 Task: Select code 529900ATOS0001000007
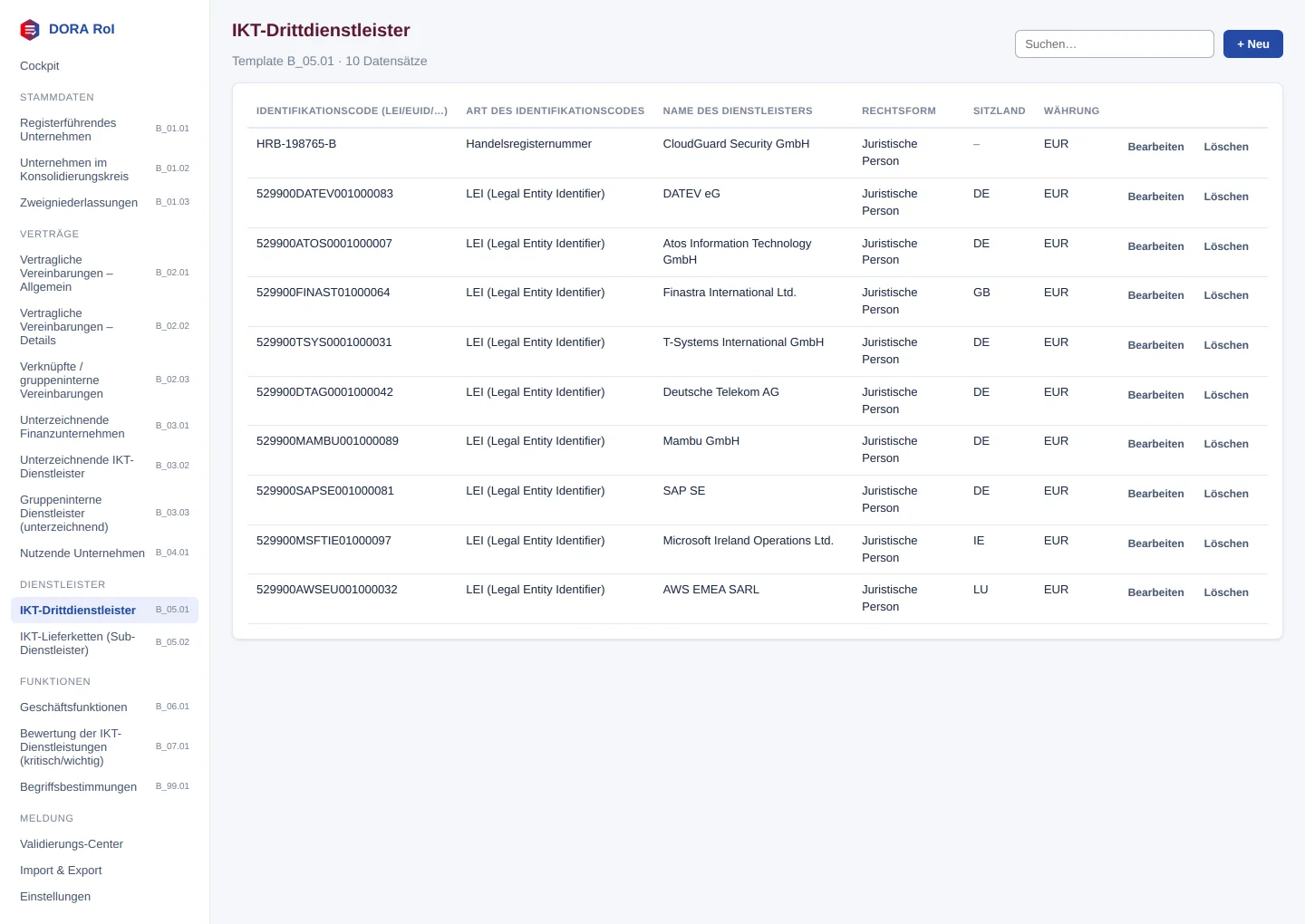tap(324, 244)
